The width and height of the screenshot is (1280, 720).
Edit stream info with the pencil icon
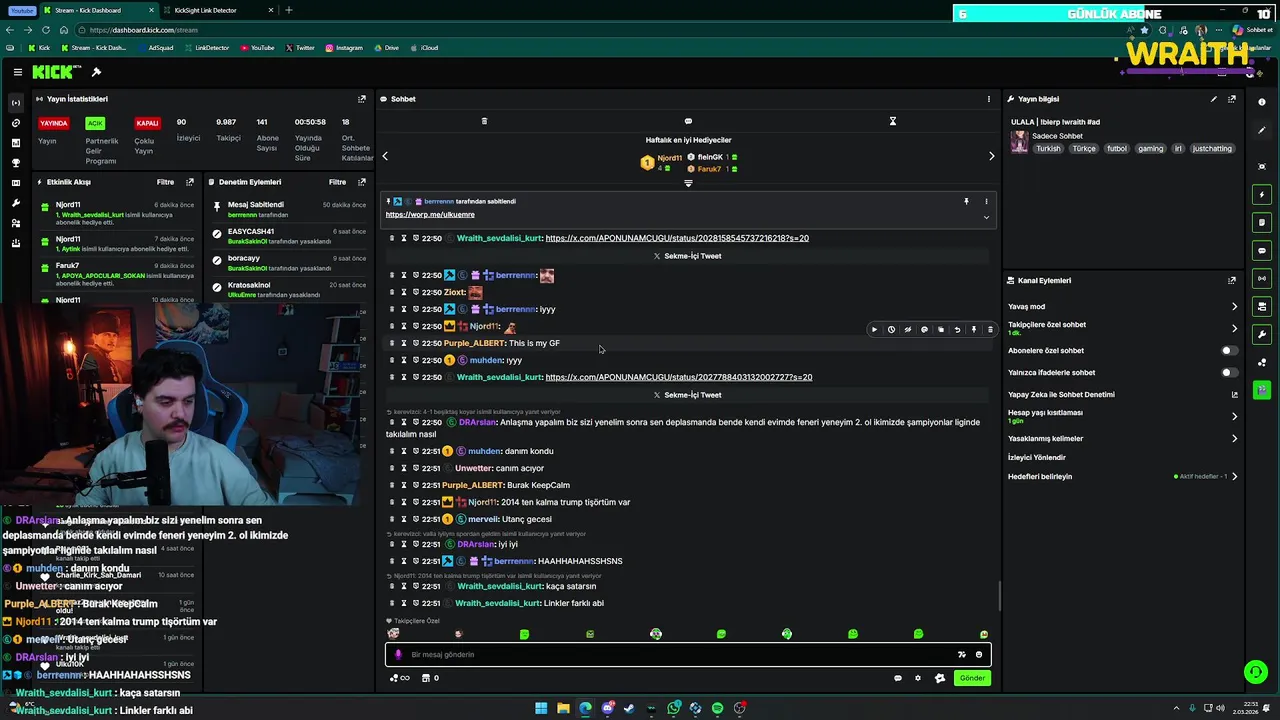coord(1214,99)
